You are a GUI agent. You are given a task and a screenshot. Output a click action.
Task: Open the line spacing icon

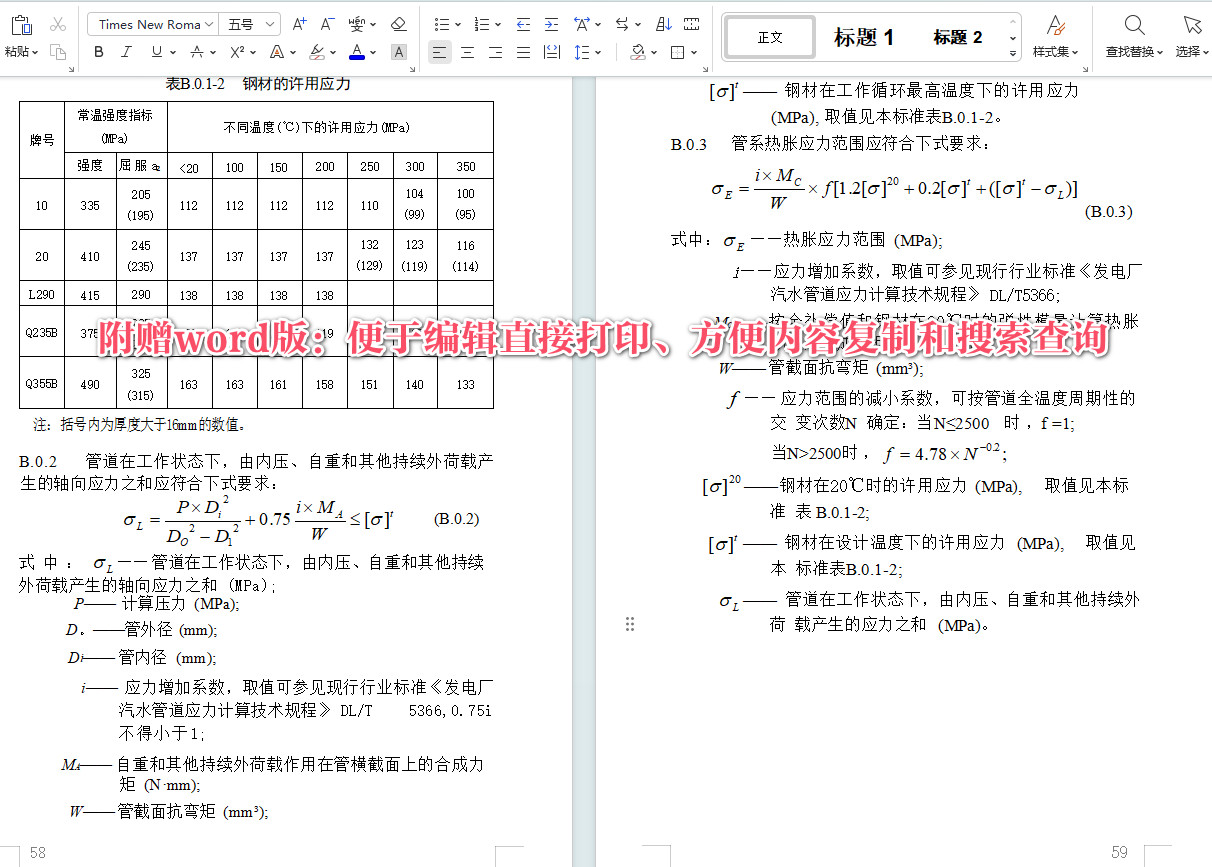coord(583,52)
